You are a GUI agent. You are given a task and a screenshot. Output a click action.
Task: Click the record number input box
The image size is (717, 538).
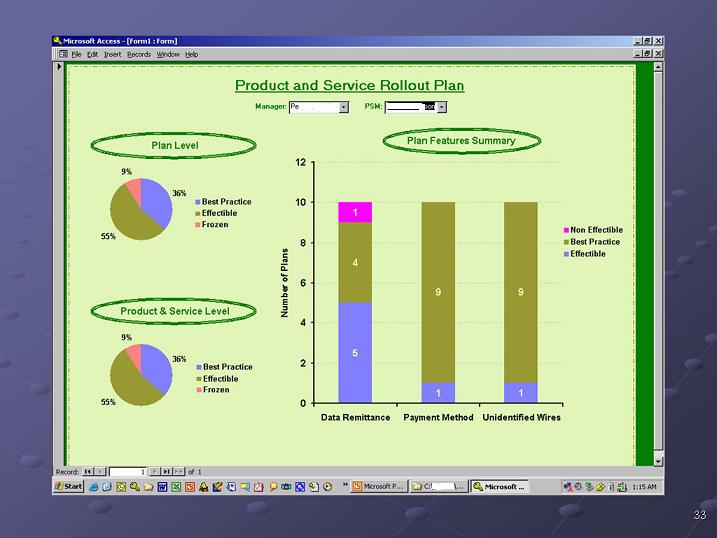[127, 471]
